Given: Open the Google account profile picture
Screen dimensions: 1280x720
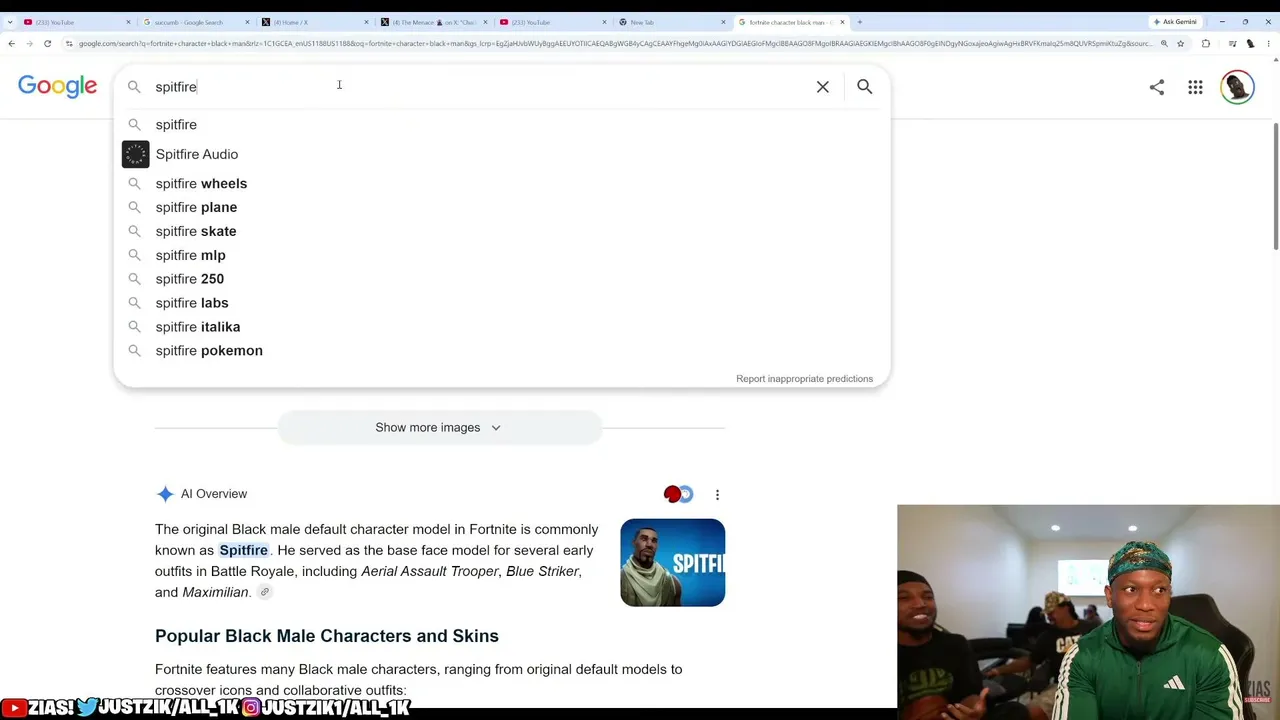Looking at the screenshot, I should coord(1237,88).
